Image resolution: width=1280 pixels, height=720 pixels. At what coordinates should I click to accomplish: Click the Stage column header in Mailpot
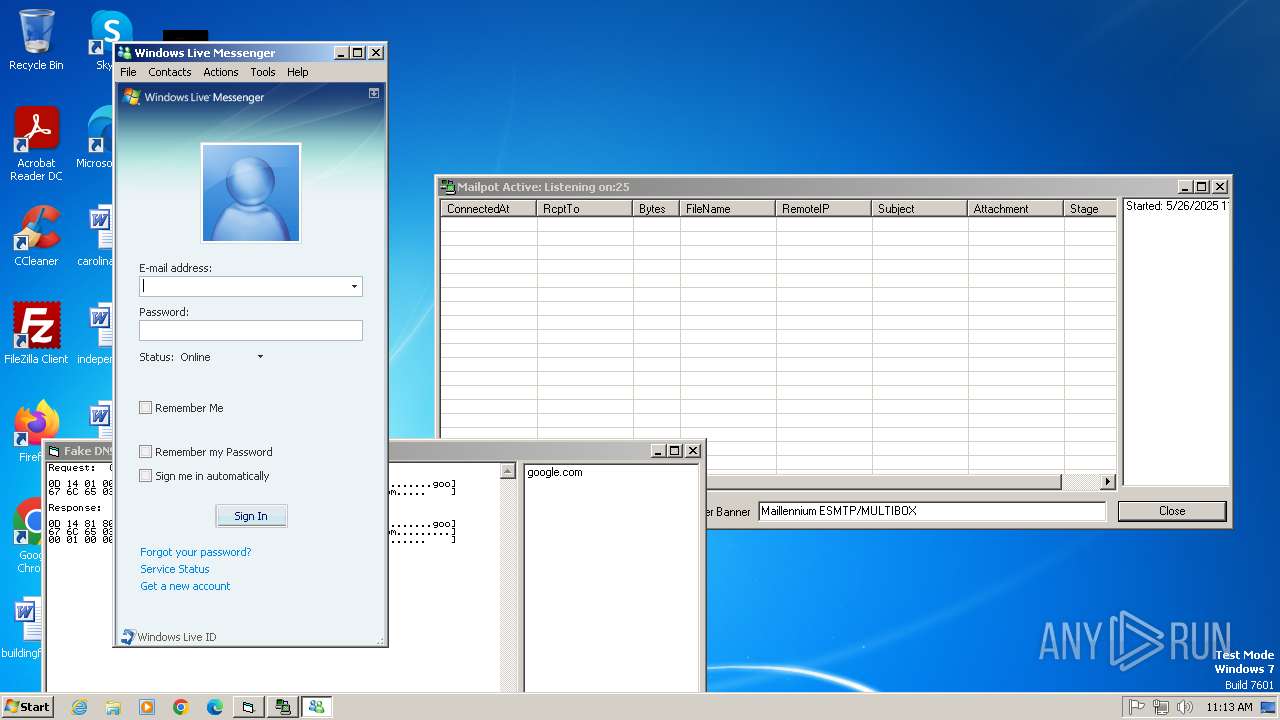click(x=1090, y=209)
